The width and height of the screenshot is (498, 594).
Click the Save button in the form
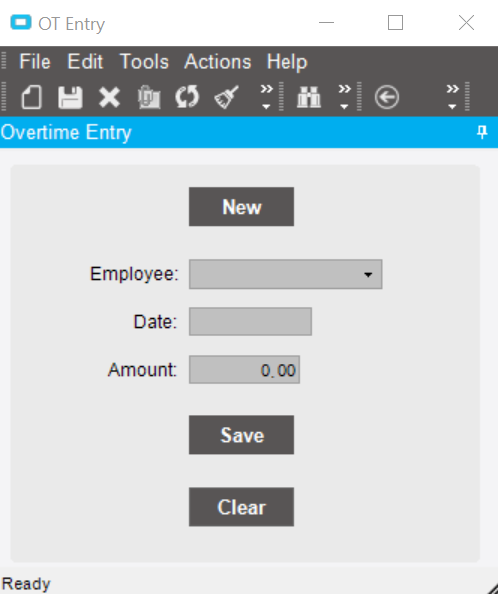click(242, 435)
